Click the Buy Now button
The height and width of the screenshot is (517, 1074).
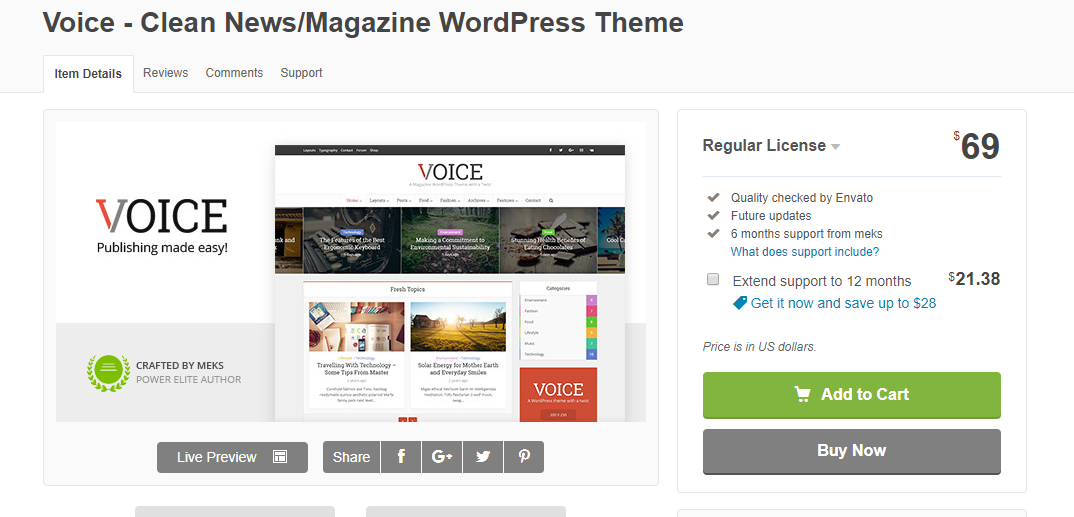[x=851, y=451]
